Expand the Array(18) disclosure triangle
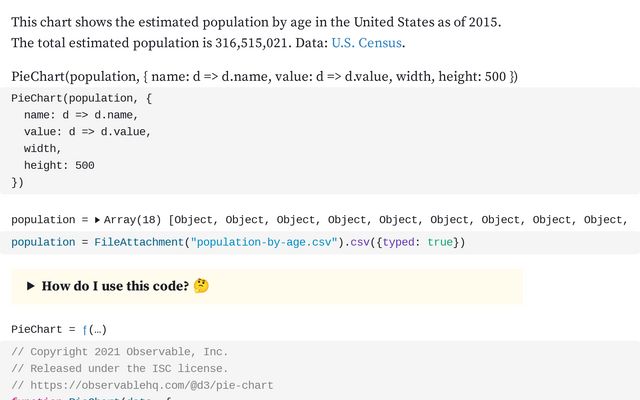This screenshot has width=640, height=400. (98, 220)
